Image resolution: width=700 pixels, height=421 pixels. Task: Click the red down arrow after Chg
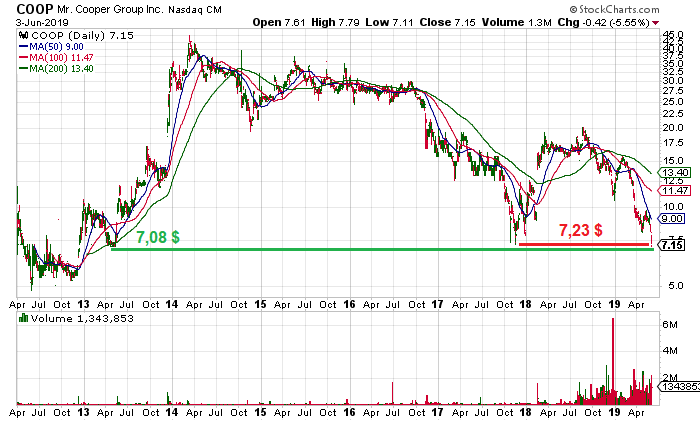pos(655,23)
